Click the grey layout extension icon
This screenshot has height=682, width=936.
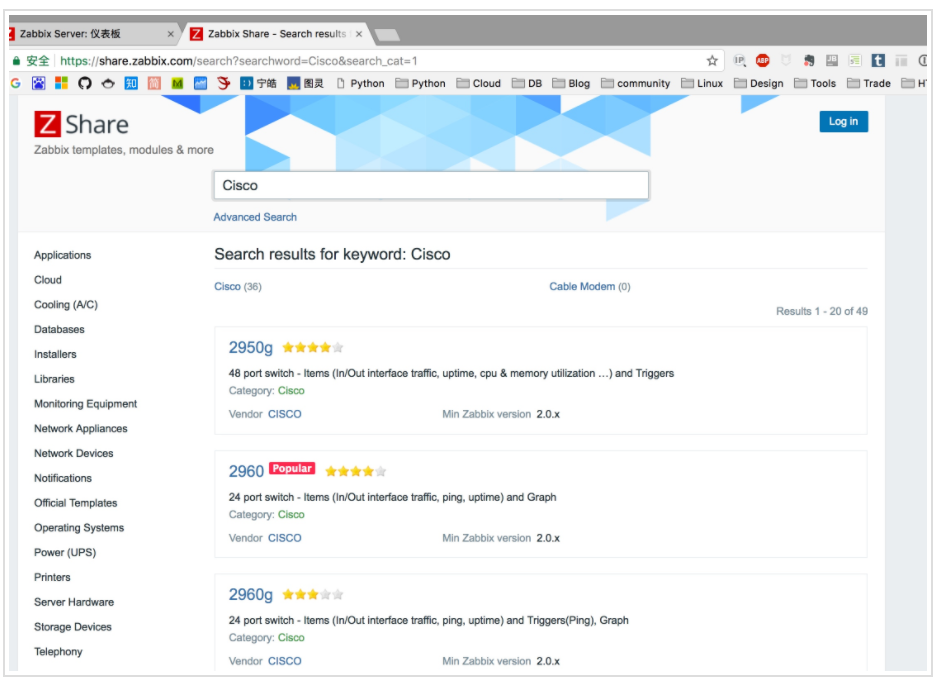(901, 60)
